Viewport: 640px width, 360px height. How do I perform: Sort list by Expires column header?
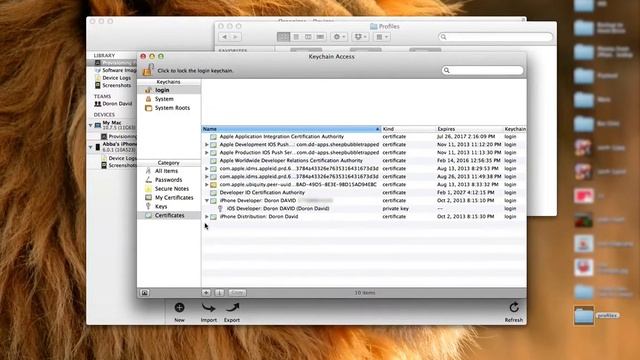(x=469, y=129)
